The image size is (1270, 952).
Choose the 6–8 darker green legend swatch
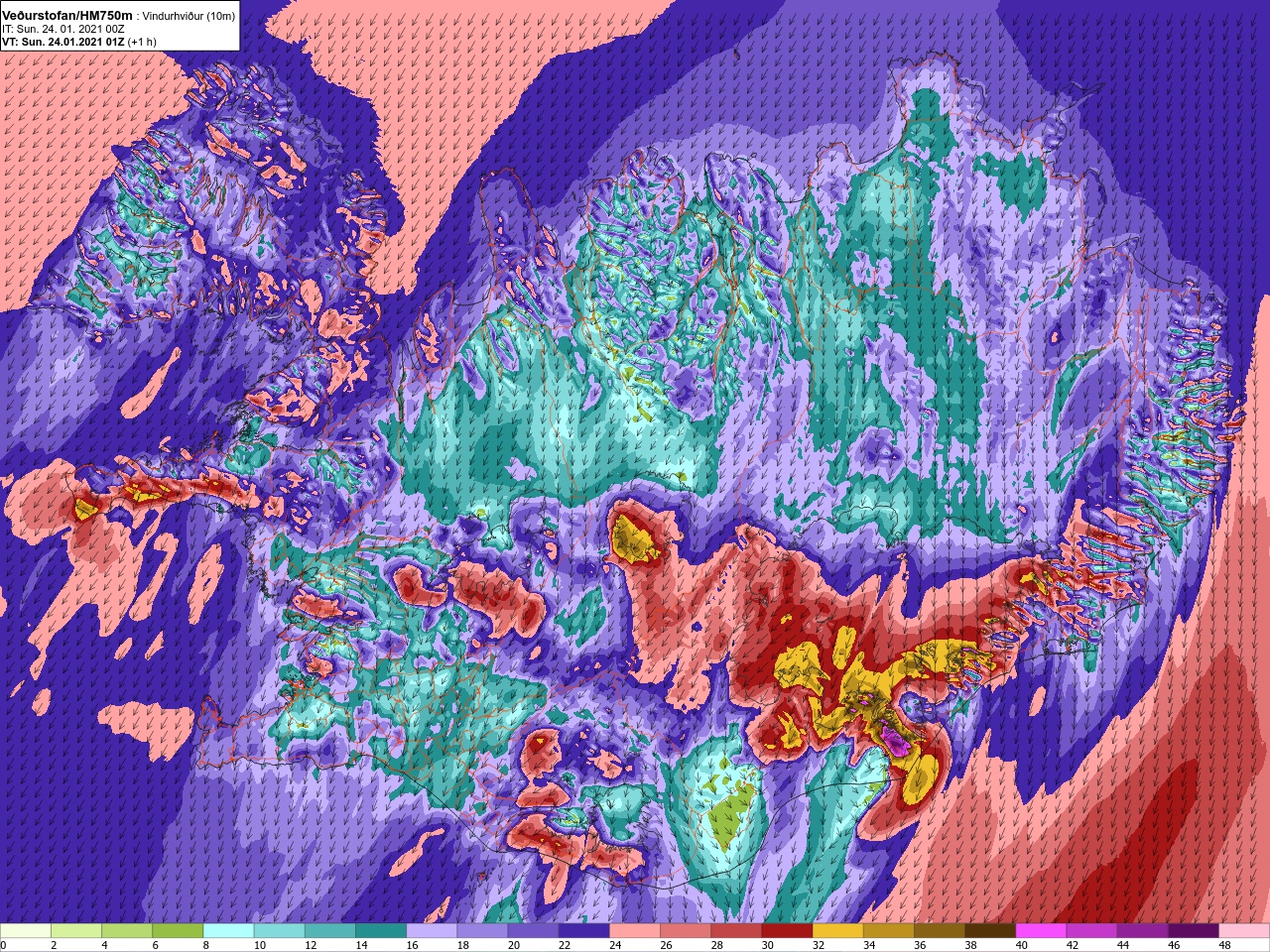[x=179, y=931]
